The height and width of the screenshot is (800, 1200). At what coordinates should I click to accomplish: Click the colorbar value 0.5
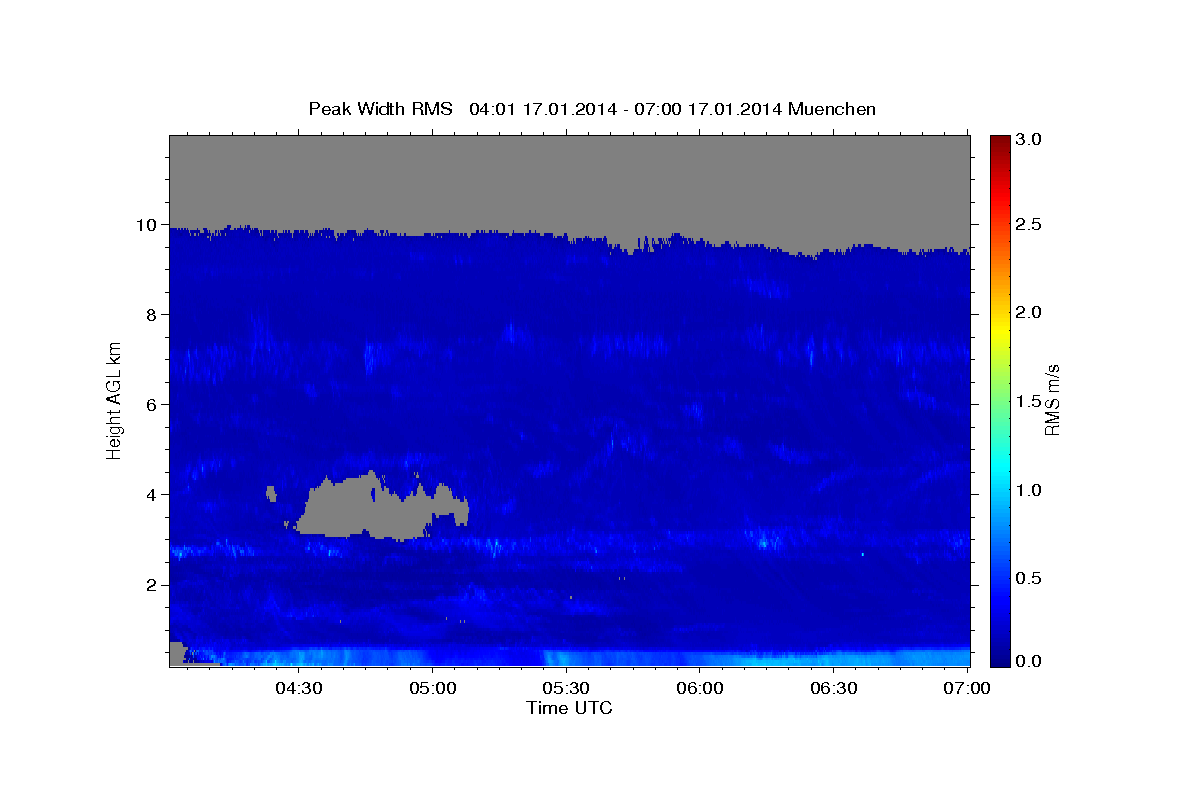click(x=1030, y=578)
